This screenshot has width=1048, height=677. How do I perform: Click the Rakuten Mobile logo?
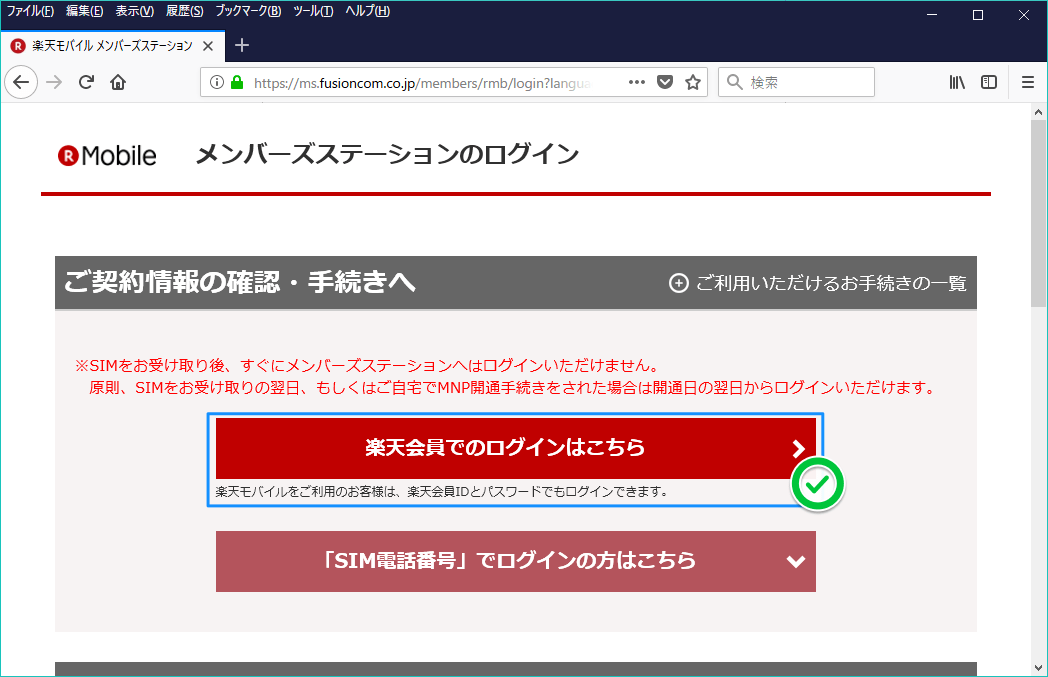(107, 156)
